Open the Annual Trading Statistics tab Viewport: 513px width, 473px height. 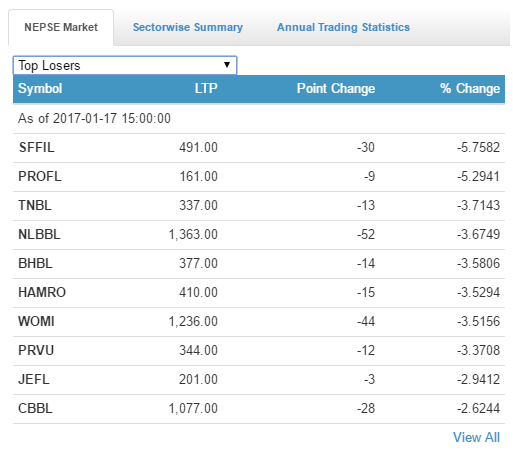tap(343, 27)
